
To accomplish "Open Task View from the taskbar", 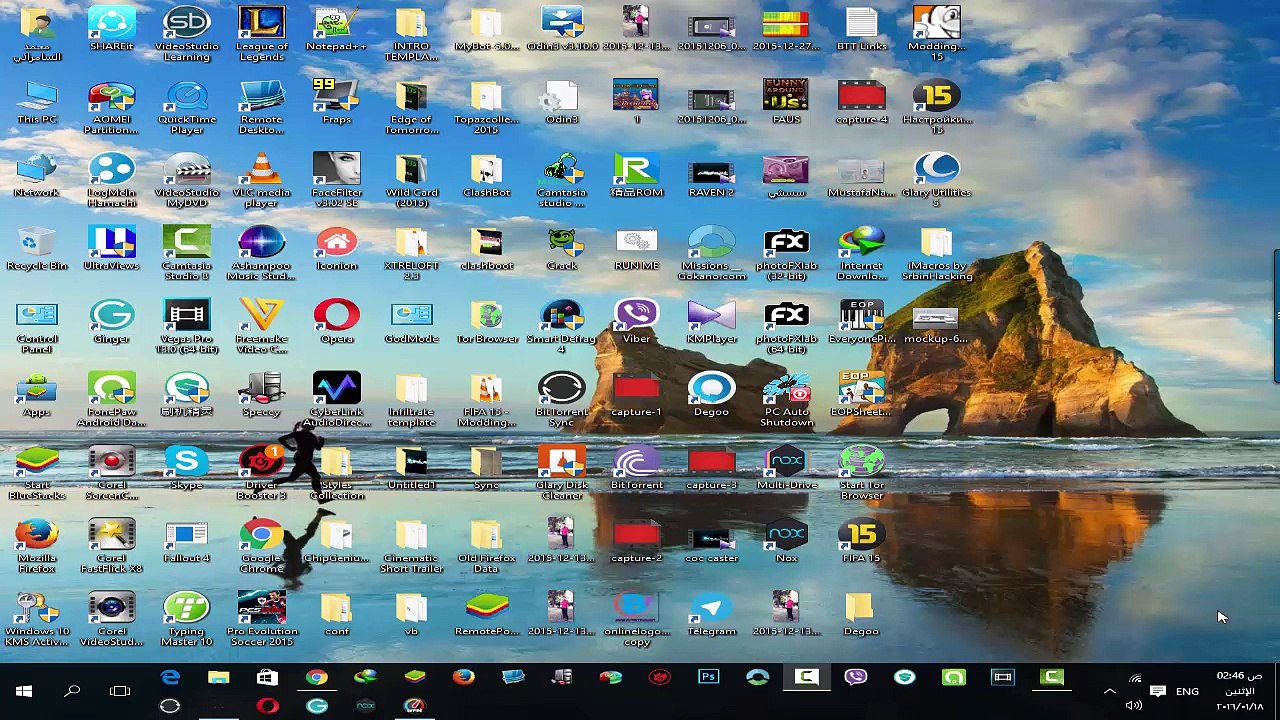I will coord(120,691).
